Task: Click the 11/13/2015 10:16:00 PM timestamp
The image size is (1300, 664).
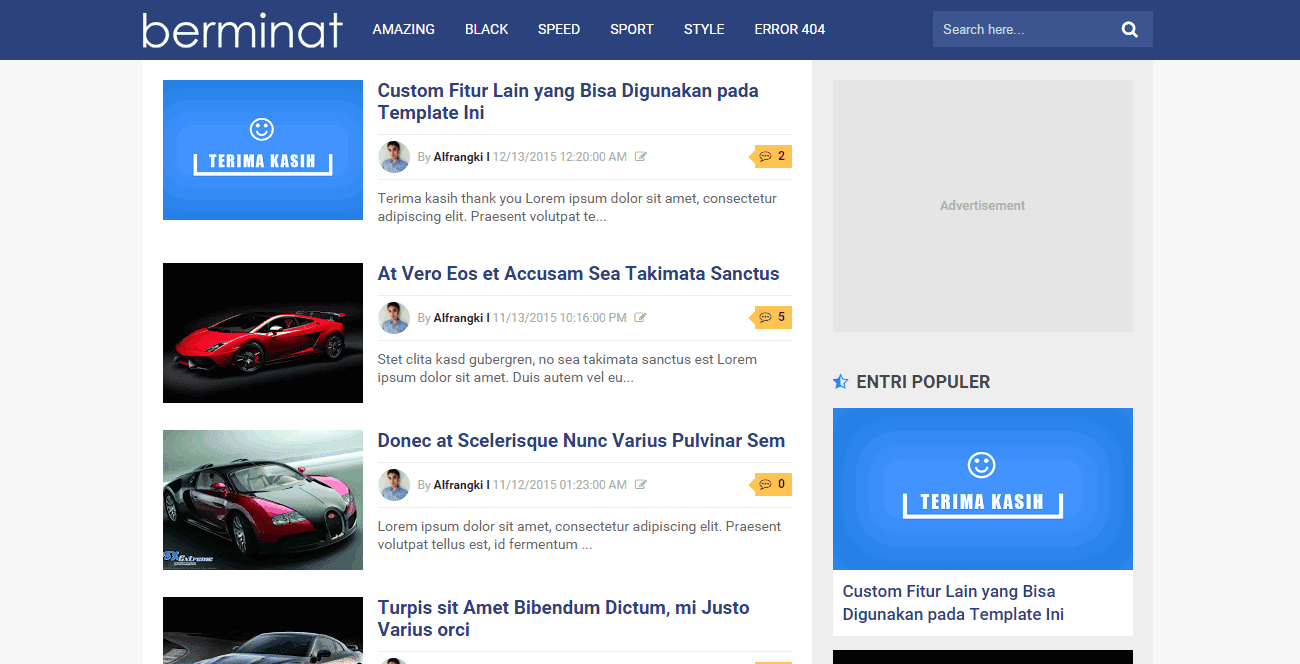Action: point(559,318)
